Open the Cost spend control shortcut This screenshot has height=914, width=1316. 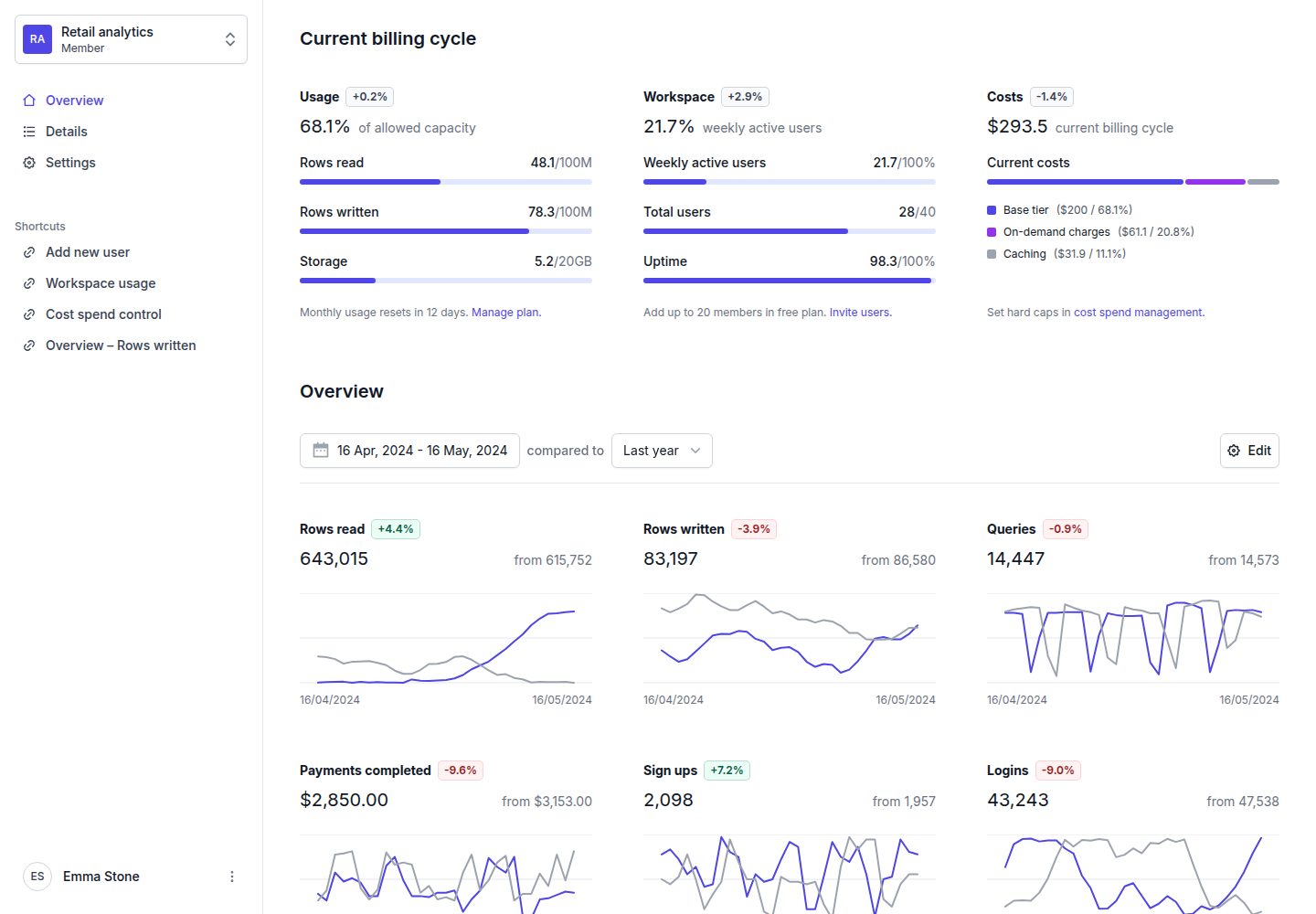[131, 314]
